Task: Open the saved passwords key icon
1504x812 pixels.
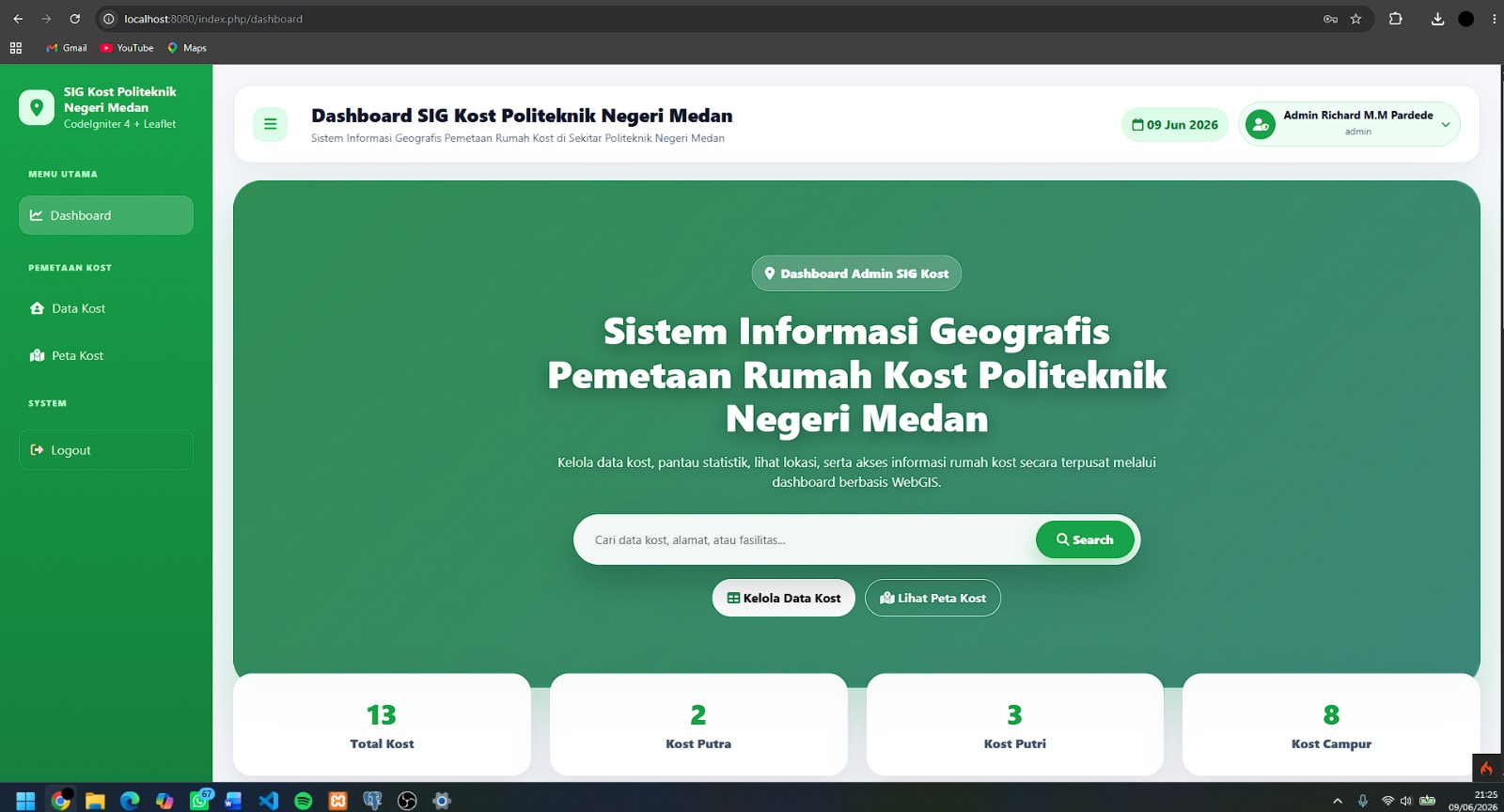Action: pyautogui.click(x=1330, y=19)
